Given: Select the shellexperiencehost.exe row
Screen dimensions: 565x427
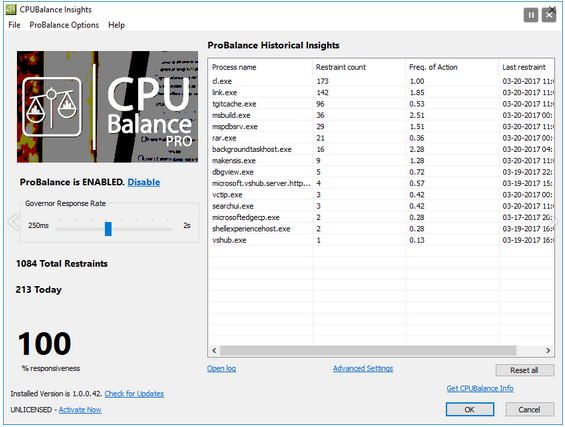Looking at the screenshot, I should [381, 229].
